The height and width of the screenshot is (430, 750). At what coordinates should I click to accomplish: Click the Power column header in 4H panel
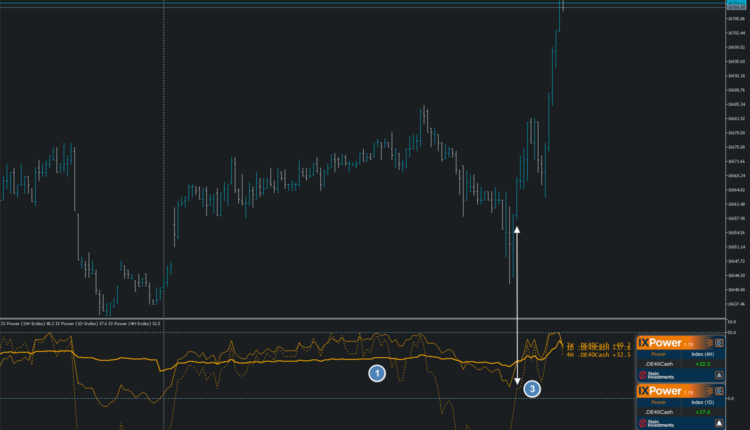tap(659, 354)
